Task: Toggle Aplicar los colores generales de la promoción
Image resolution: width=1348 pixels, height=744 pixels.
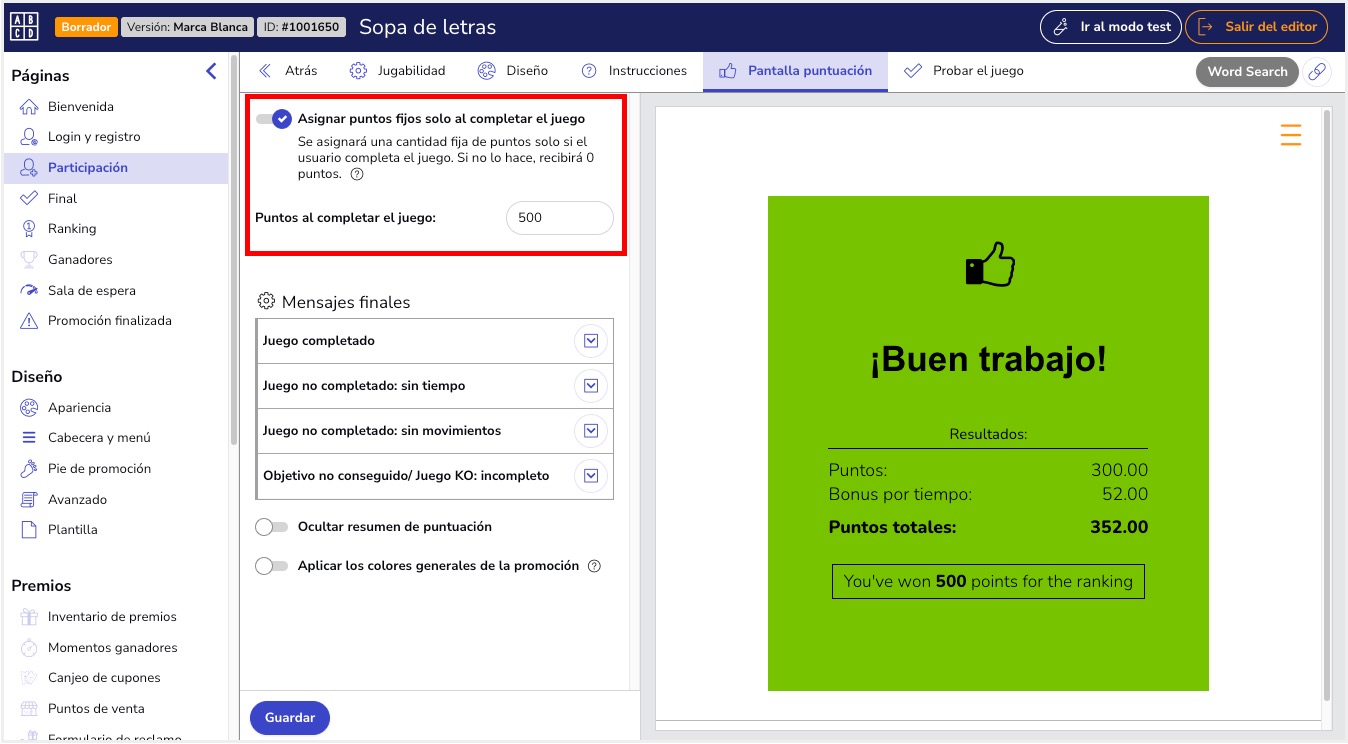Action: pos(271,566)
